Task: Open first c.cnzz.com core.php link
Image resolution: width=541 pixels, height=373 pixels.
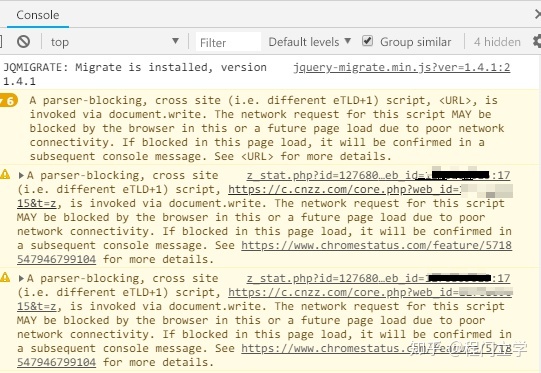Action: point(344,189)
